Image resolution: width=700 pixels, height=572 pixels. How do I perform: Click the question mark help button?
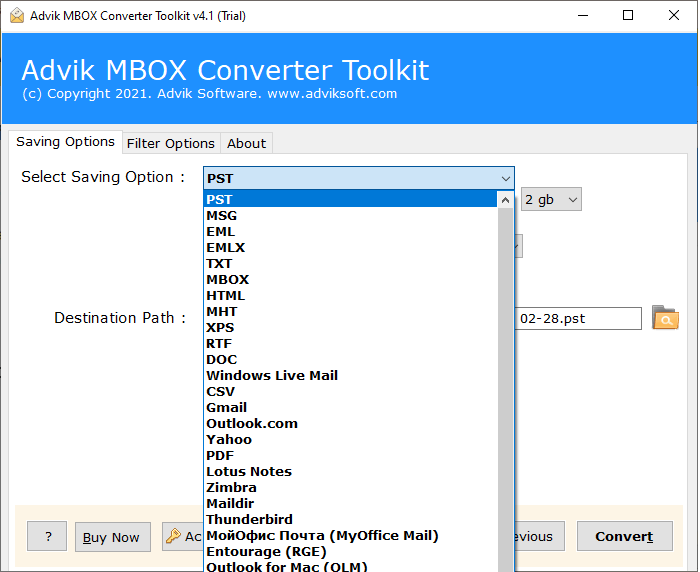47,536
